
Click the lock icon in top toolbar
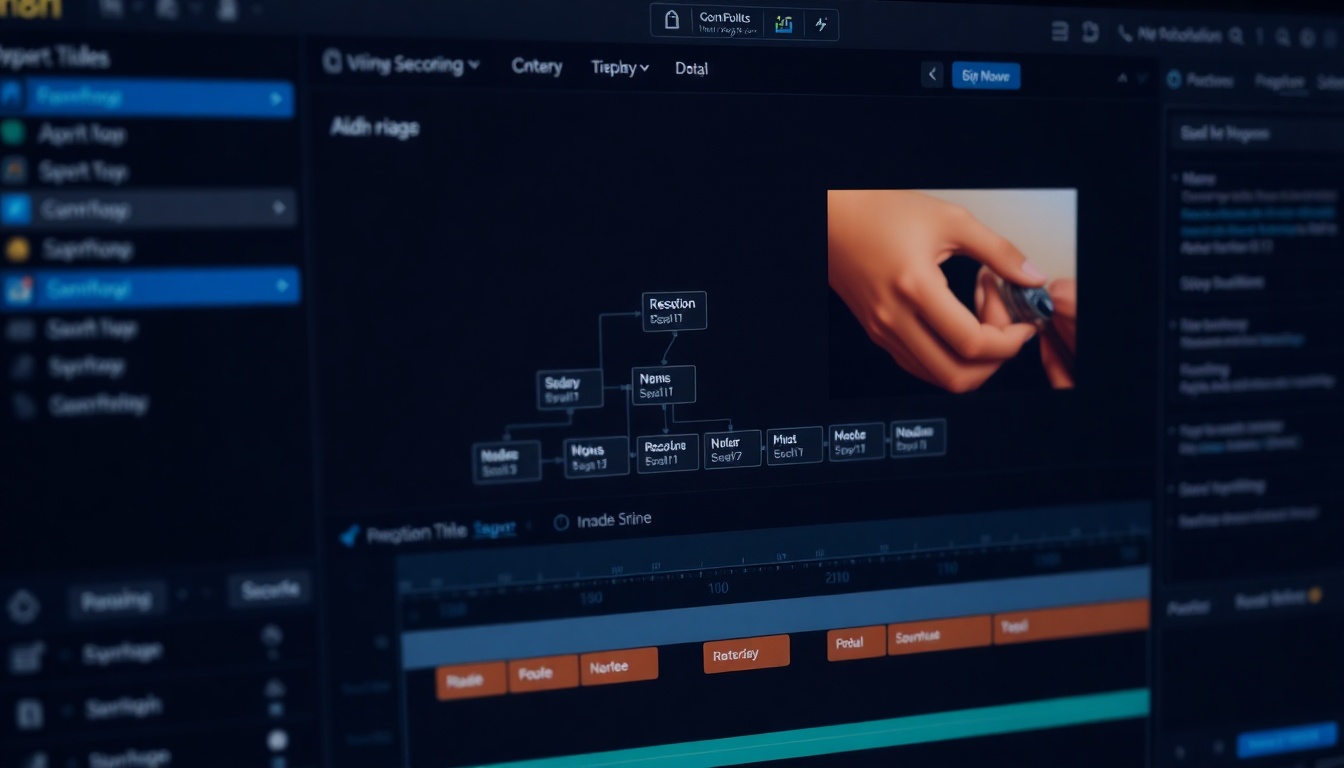coord(672,22)
